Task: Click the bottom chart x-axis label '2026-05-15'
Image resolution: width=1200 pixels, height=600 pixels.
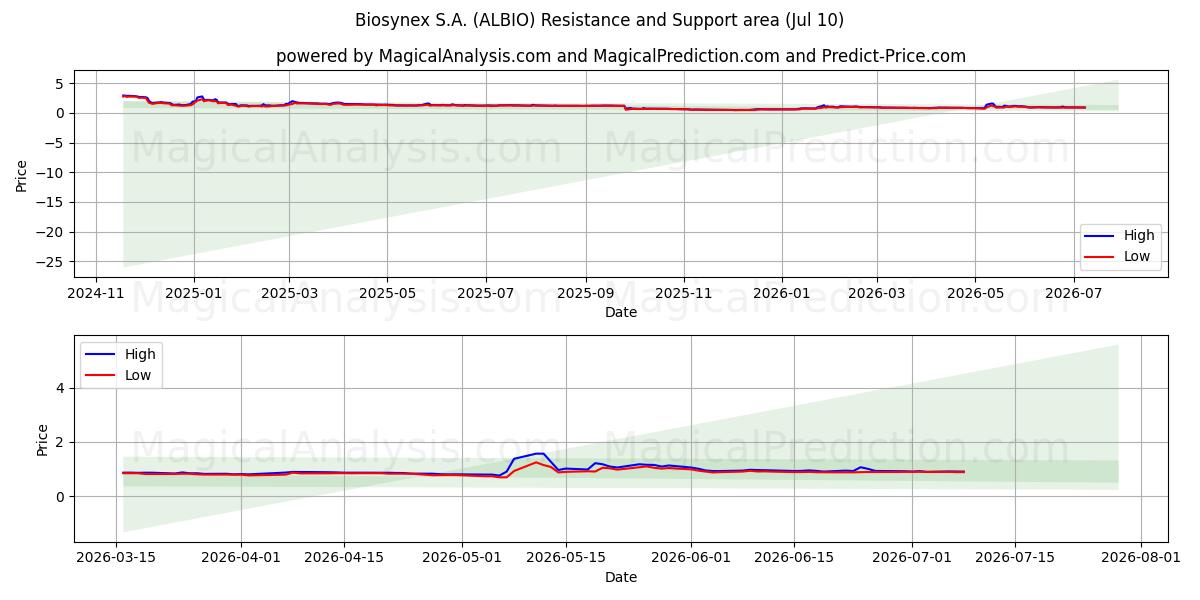Action: click(566, 559)
